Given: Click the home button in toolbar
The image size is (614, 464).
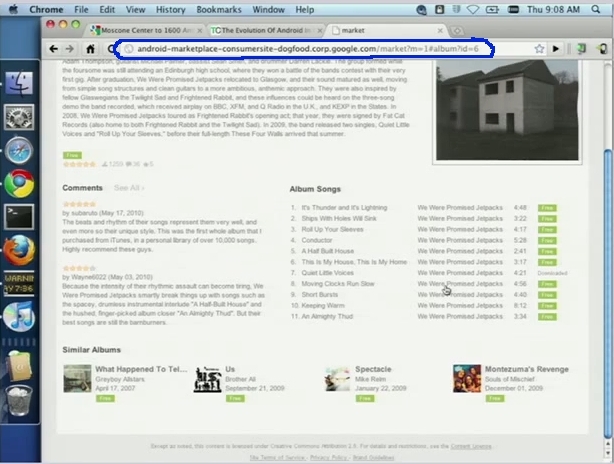Looking at the screenshot, I should pyautogui.click(x=90, y=49).
